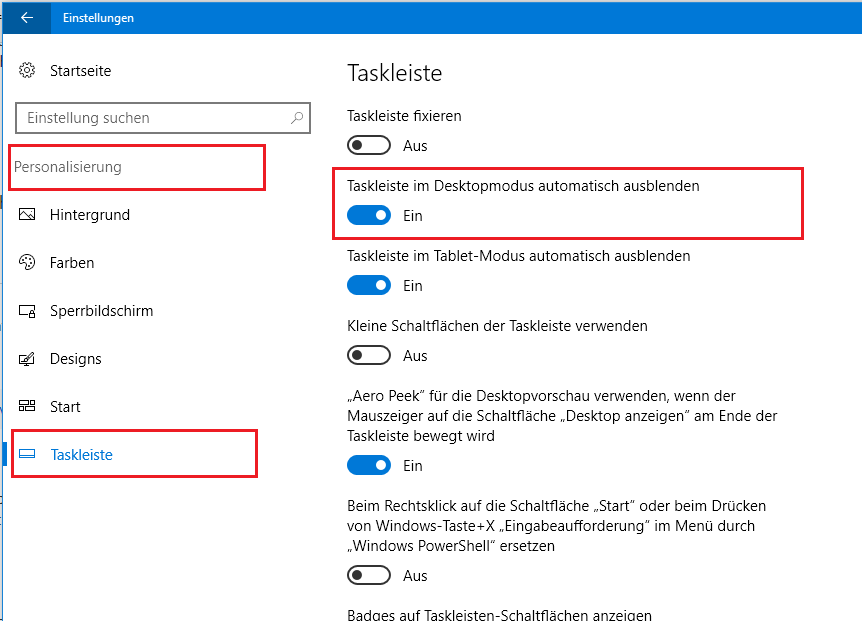Click the Farben palette icon
This screenshot has height=621, width=862.
(27, 262)
